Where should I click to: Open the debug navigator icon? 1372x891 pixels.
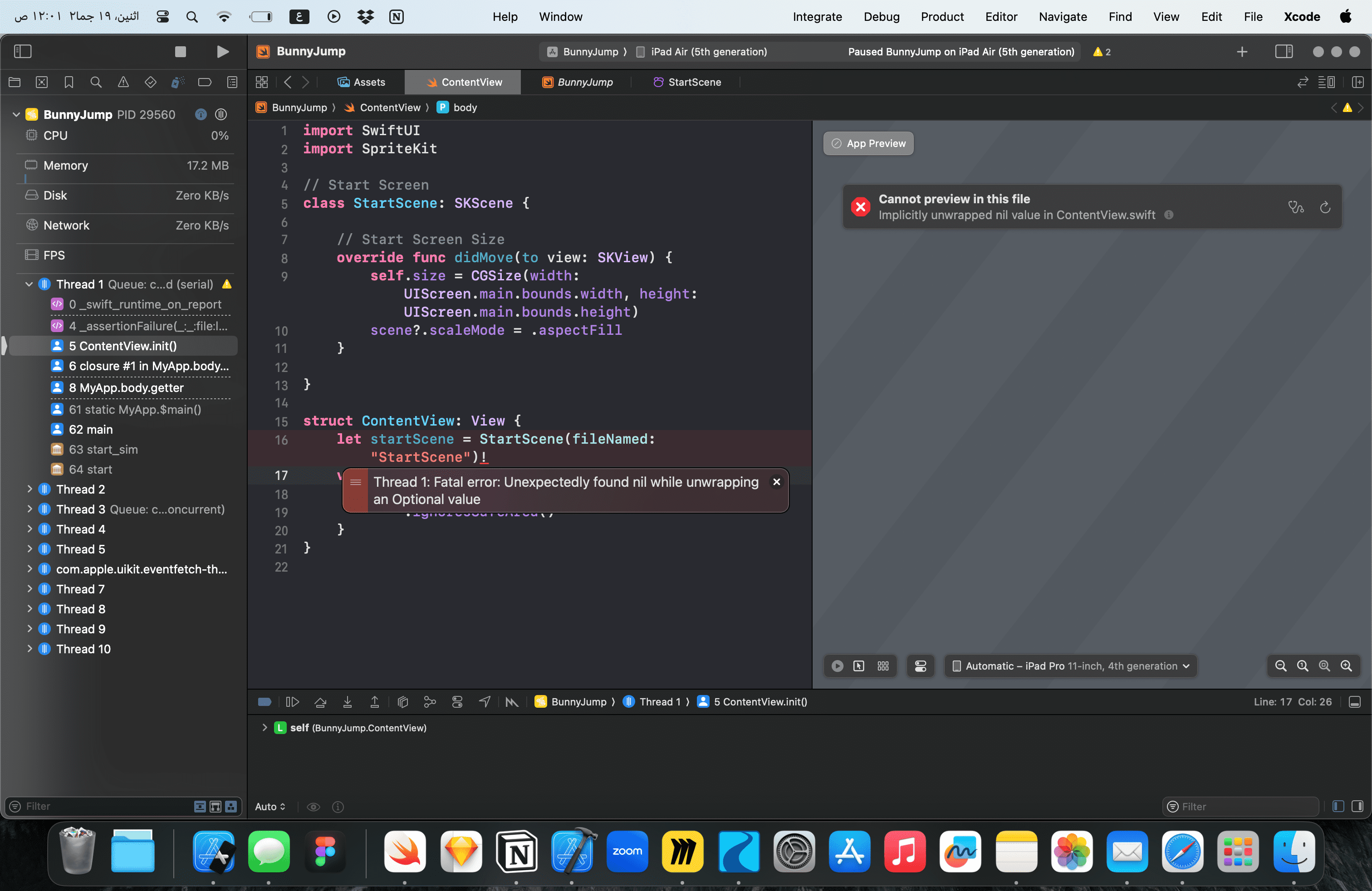[177, 82]
